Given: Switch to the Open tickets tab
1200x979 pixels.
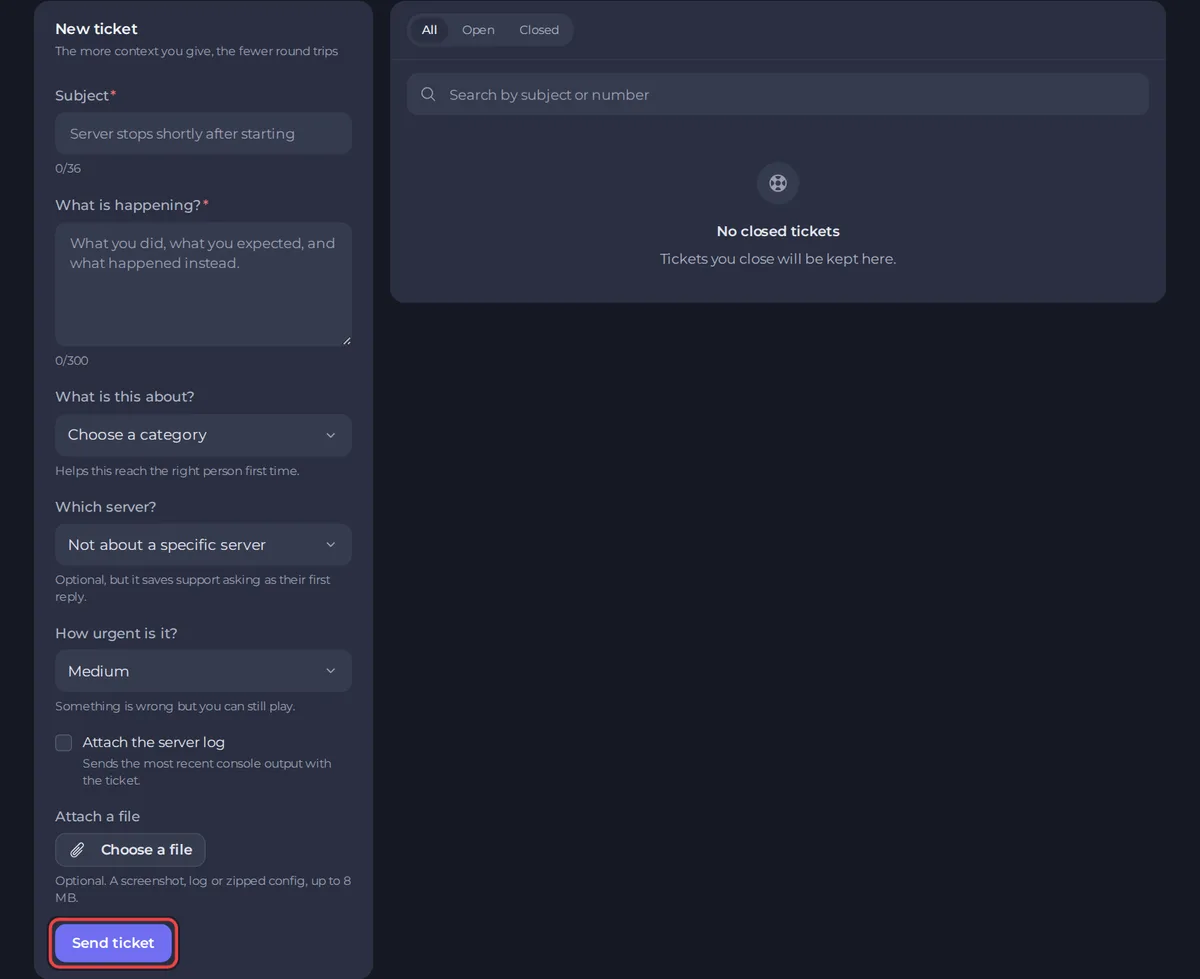Looking at the screenshot, I should (478, 30).
